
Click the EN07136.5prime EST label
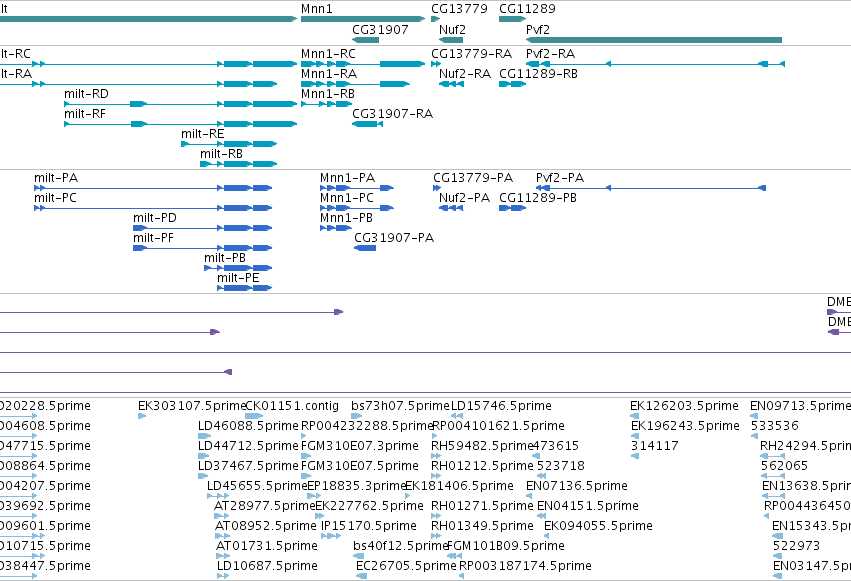(576, 486)
